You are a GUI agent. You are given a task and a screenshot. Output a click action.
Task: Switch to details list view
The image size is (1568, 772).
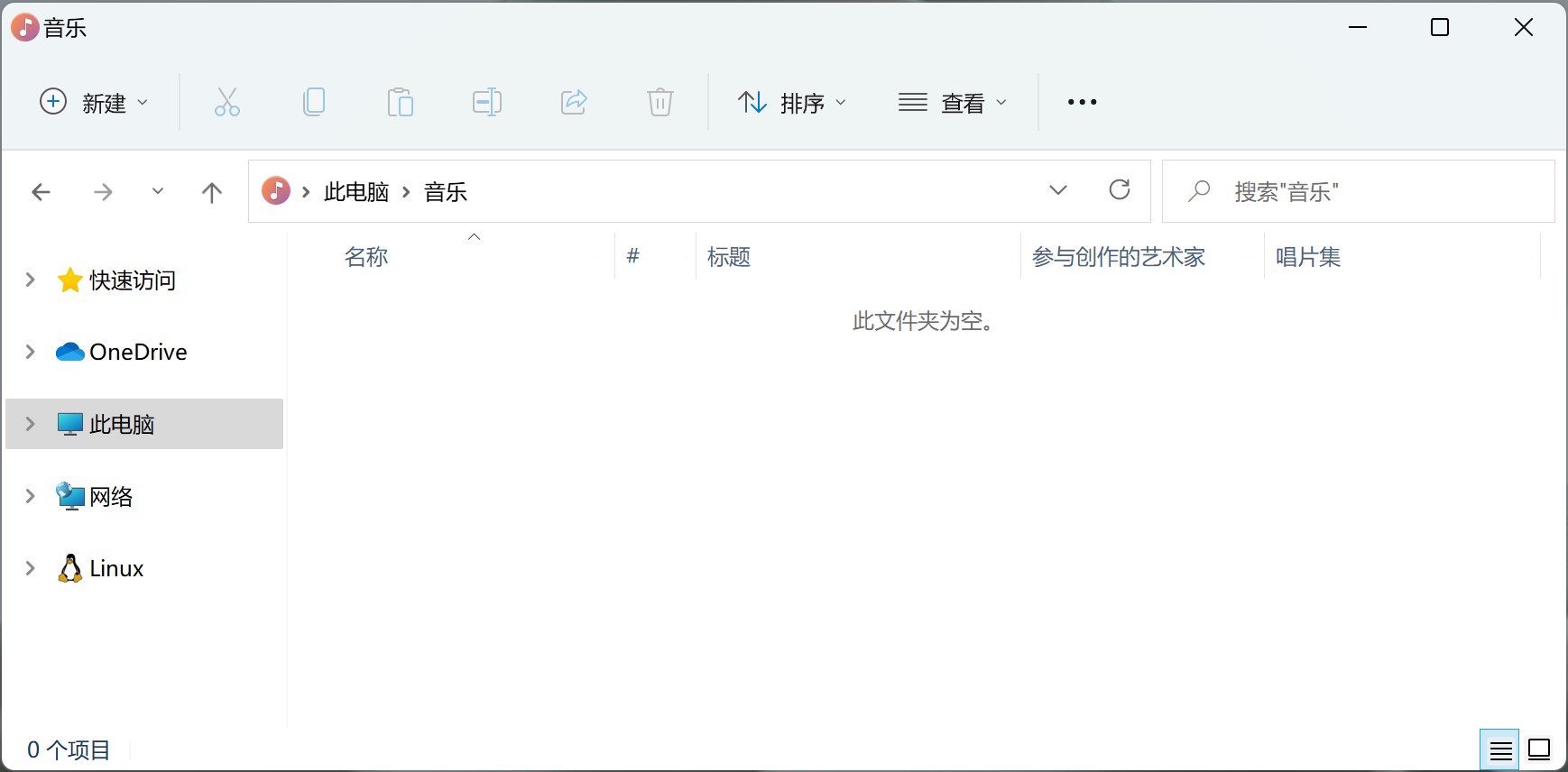1500,750
